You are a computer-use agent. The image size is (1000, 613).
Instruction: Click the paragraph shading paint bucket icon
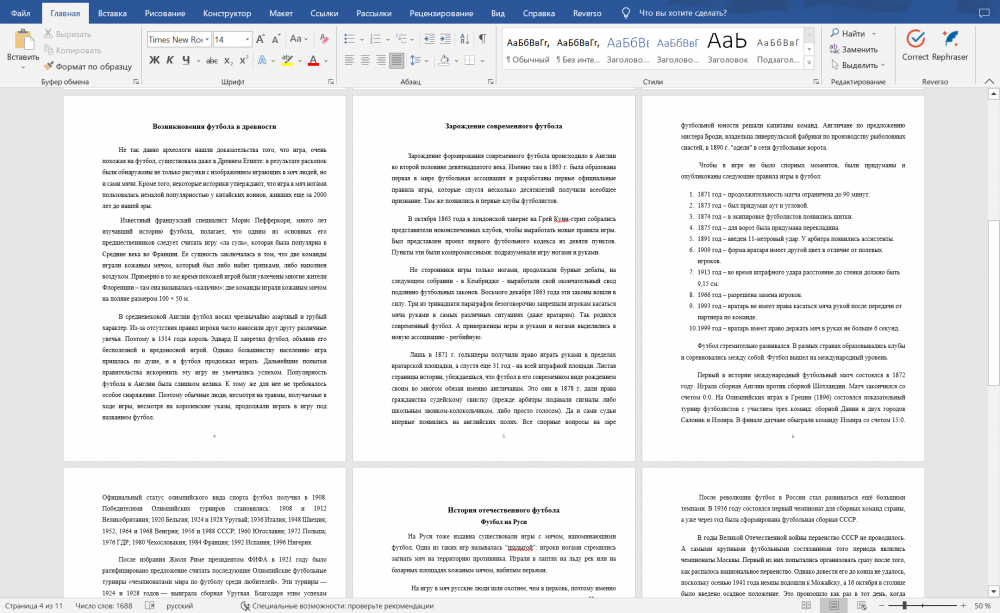[x=445, y=61]
